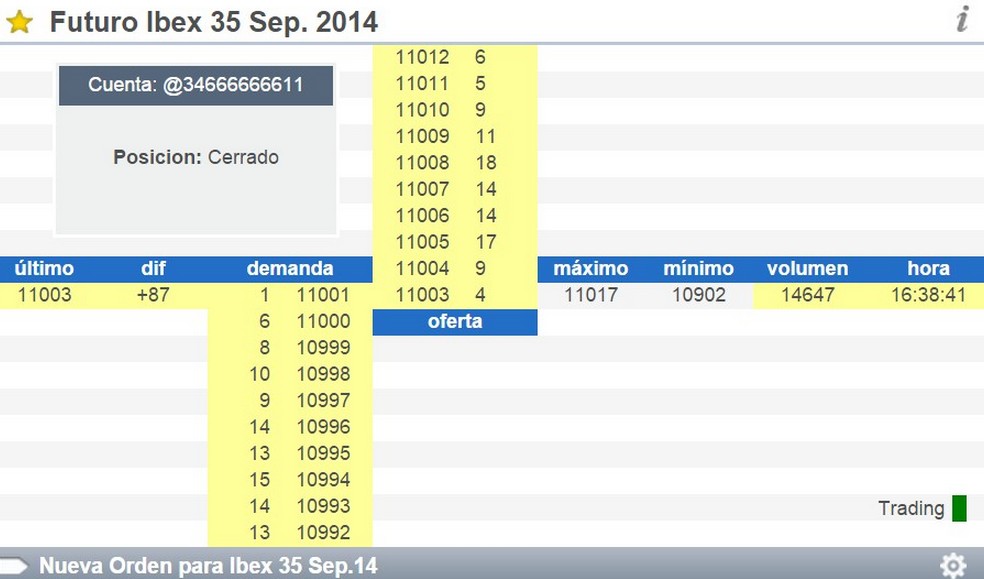Select offer price 11004
Image resolution: width=984 pixels, height=579 pixels.
(x=422, y=268)
